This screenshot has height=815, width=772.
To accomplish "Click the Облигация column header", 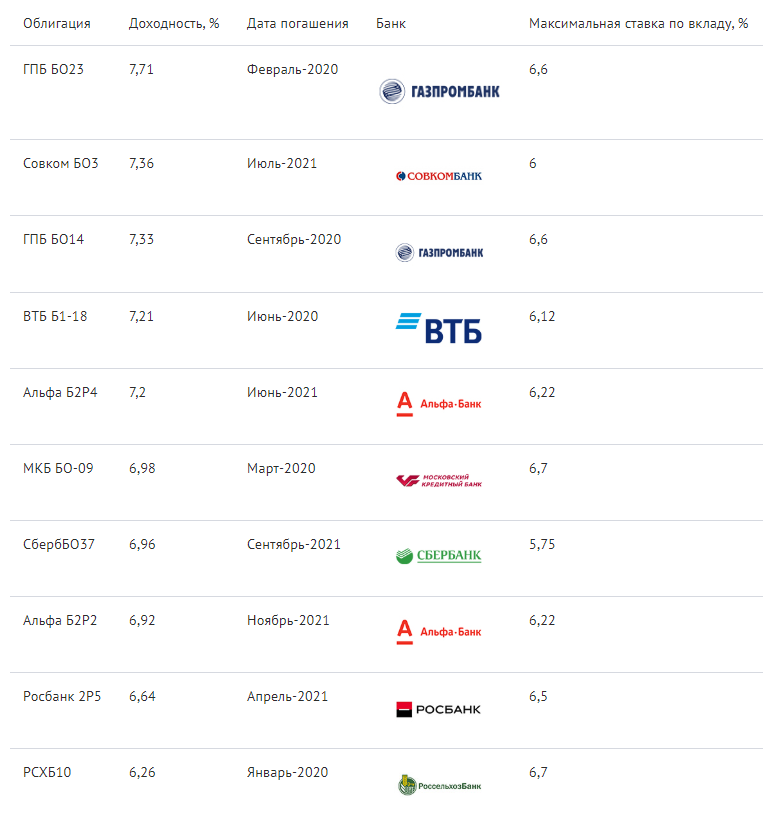I will [57, 23].
